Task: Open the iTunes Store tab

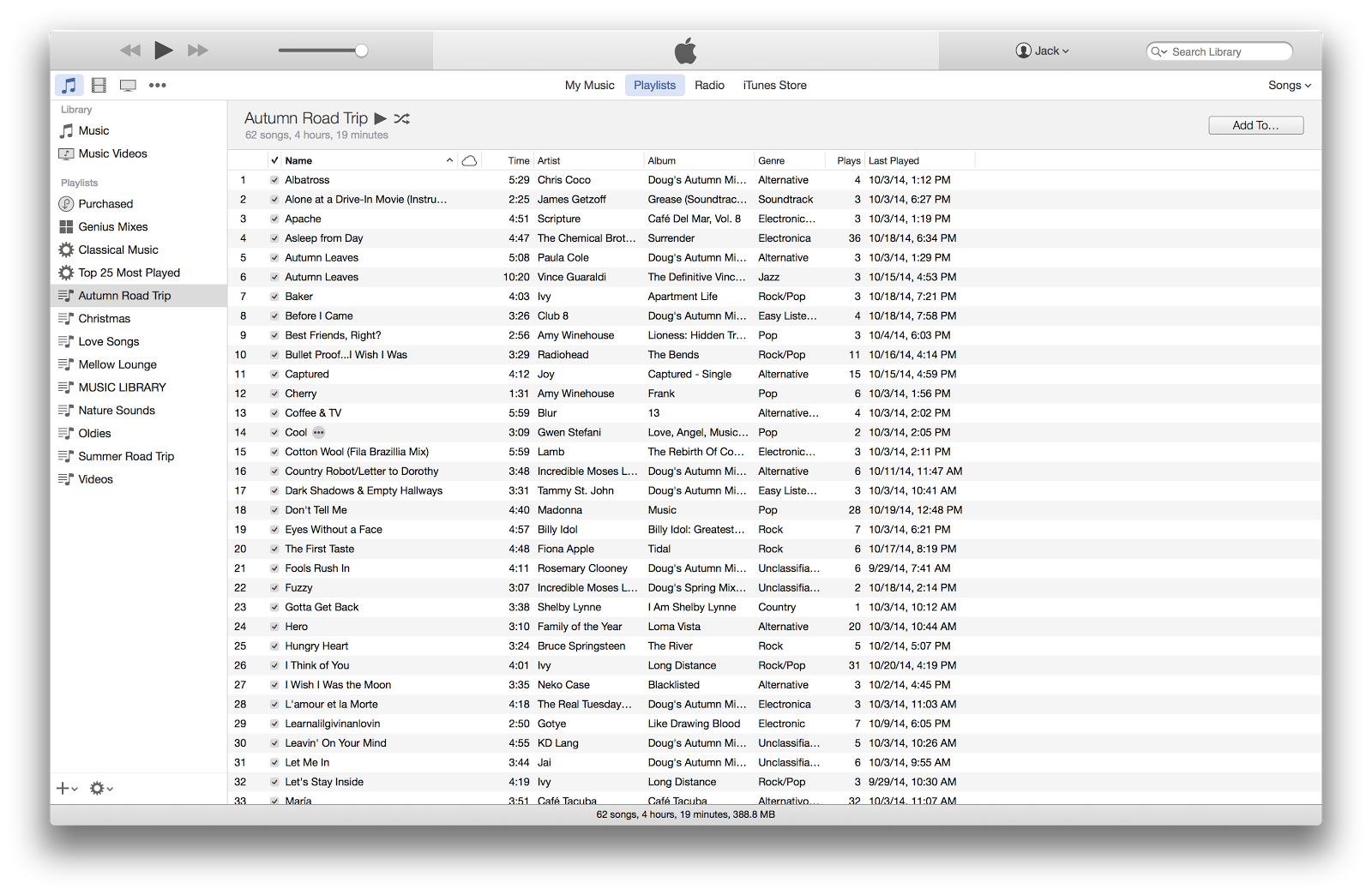Action: pyautogui.click(x=774, y=85)
